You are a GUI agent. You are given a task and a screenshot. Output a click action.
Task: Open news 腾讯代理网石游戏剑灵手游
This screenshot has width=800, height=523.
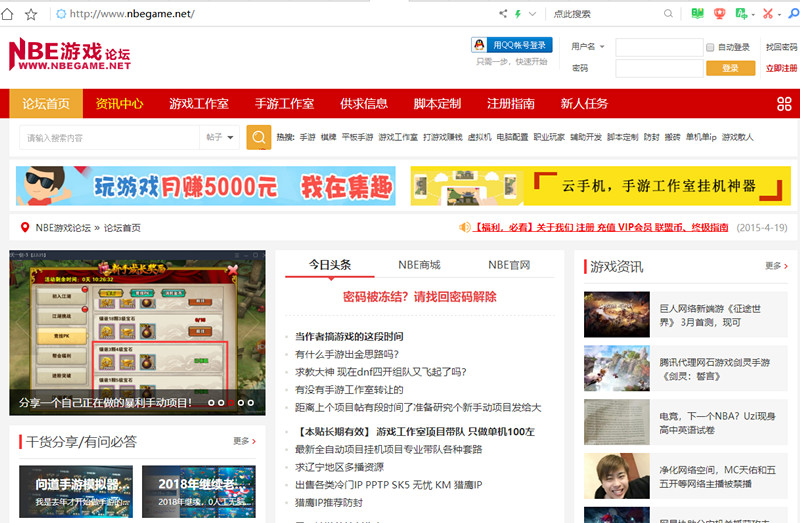pos(714,369)
